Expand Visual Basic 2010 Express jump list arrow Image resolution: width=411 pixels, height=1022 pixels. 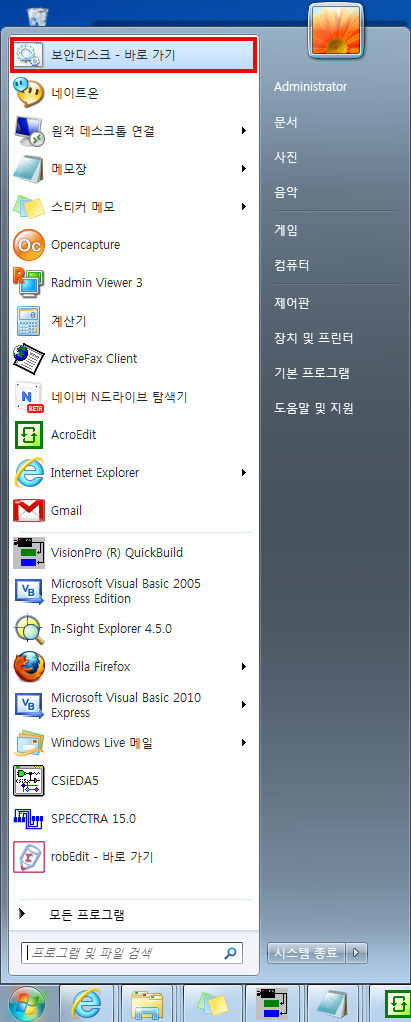[244, 705]
